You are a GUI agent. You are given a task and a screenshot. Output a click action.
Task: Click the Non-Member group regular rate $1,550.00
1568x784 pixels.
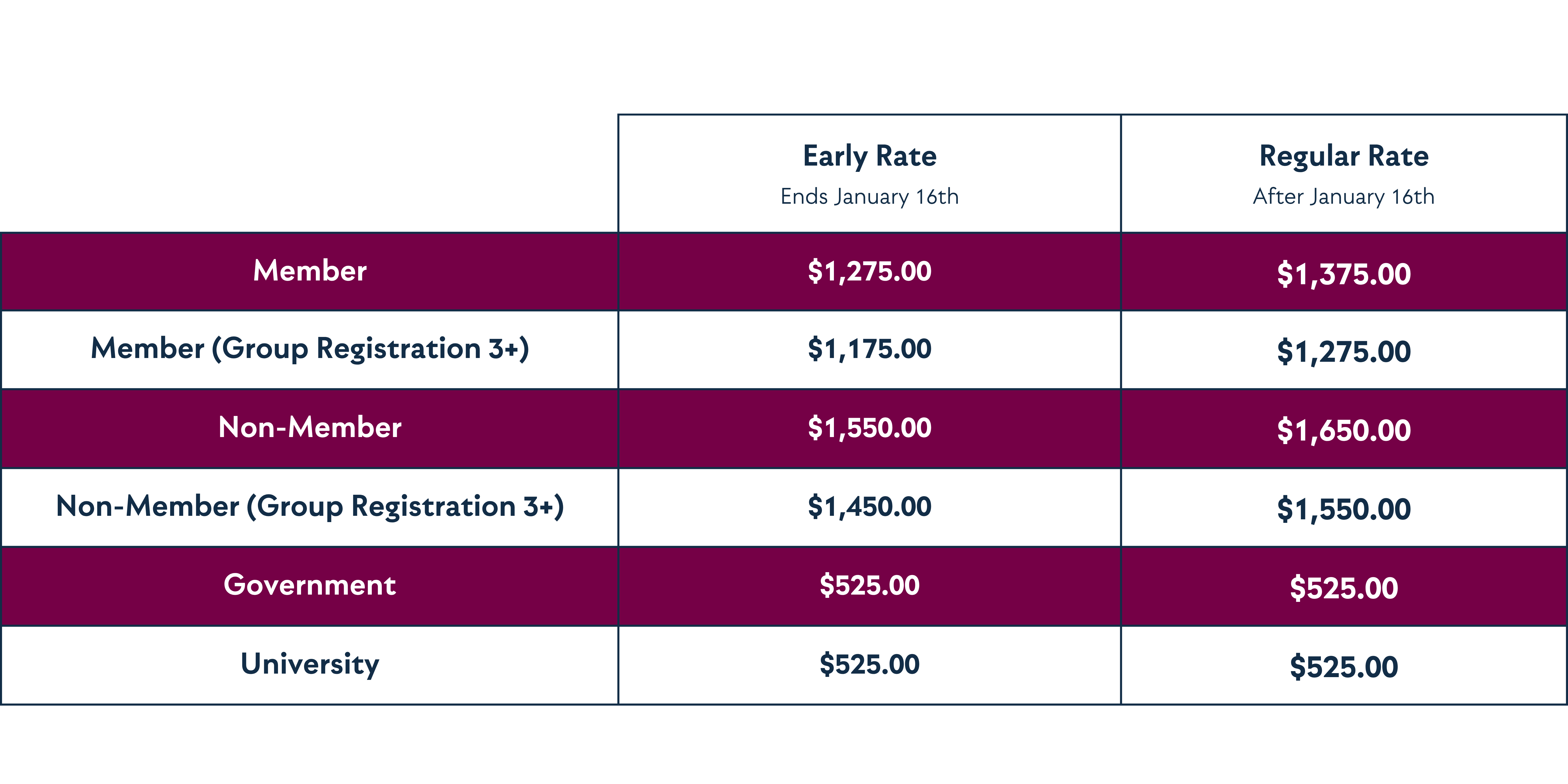point(1343,509)
